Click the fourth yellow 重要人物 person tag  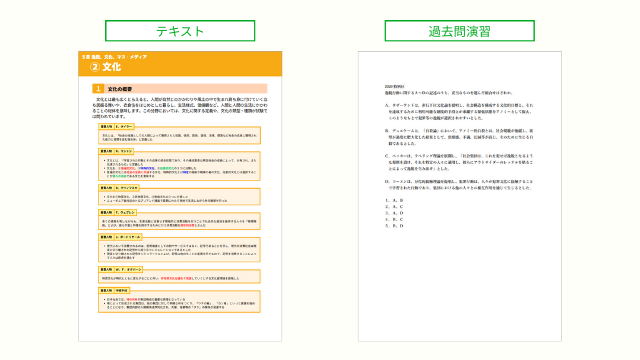tap(107, 213)
